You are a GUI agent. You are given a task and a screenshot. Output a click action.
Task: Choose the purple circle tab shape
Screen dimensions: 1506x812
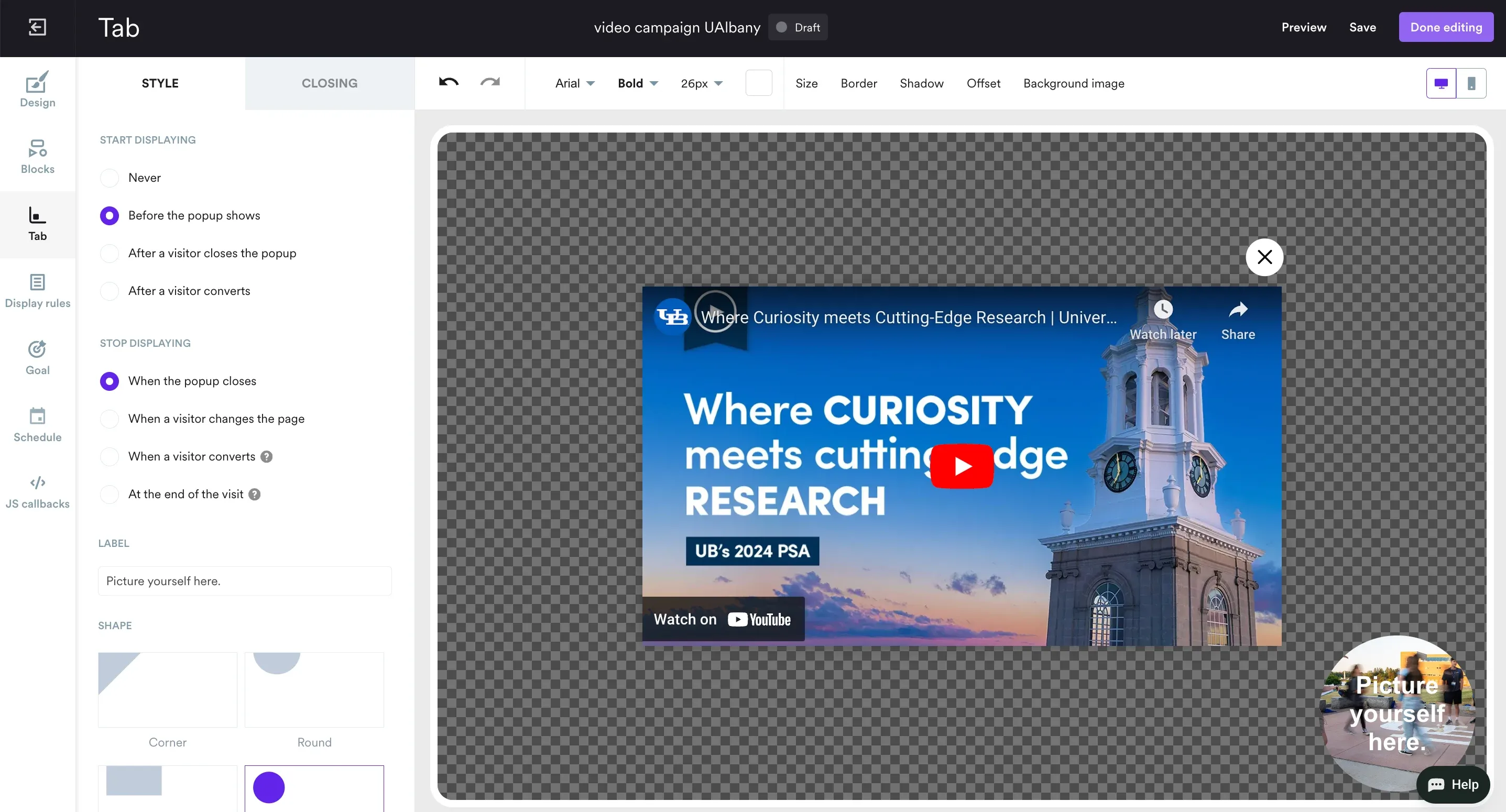[x=314, y=789]
